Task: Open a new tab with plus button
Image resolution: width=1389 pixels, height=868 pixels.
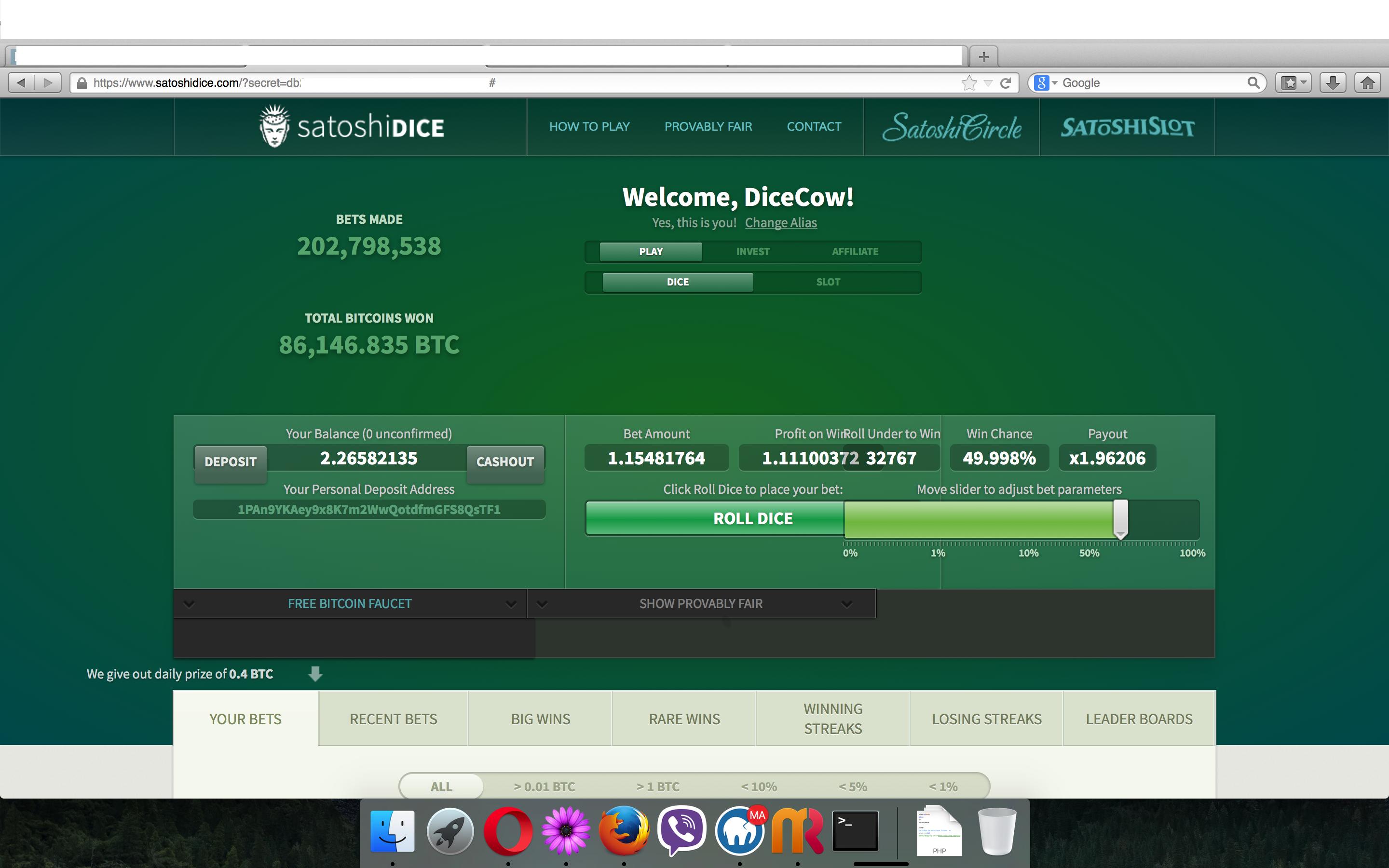Action: point(983,56)
